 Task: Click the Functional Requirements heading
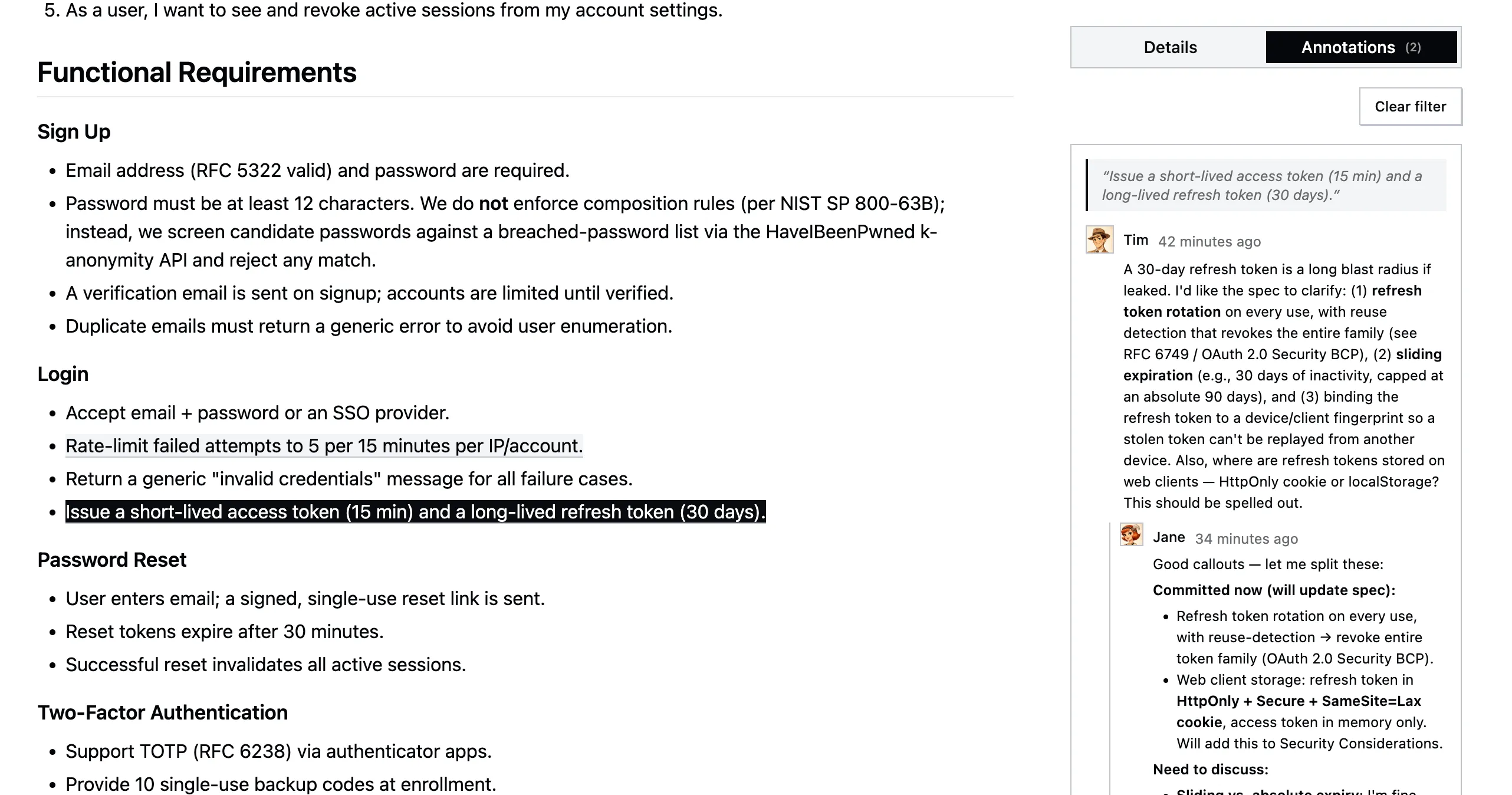click(197, 73)
